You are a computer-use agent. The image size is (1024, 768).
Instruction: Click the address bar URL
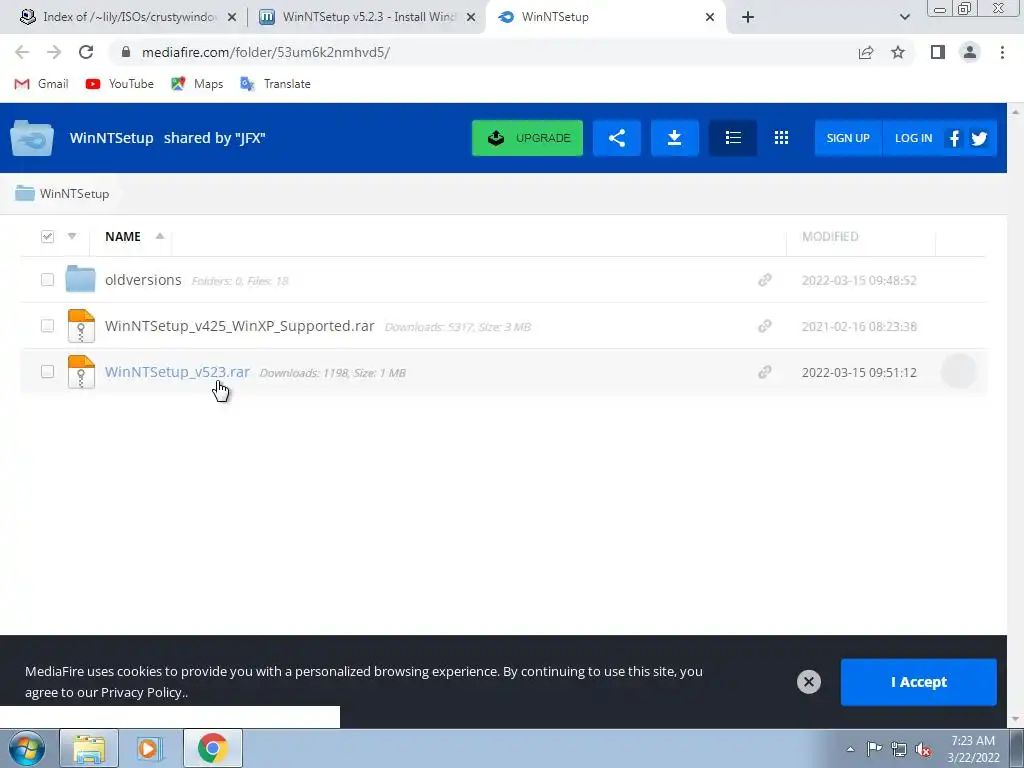click(266, 52)
